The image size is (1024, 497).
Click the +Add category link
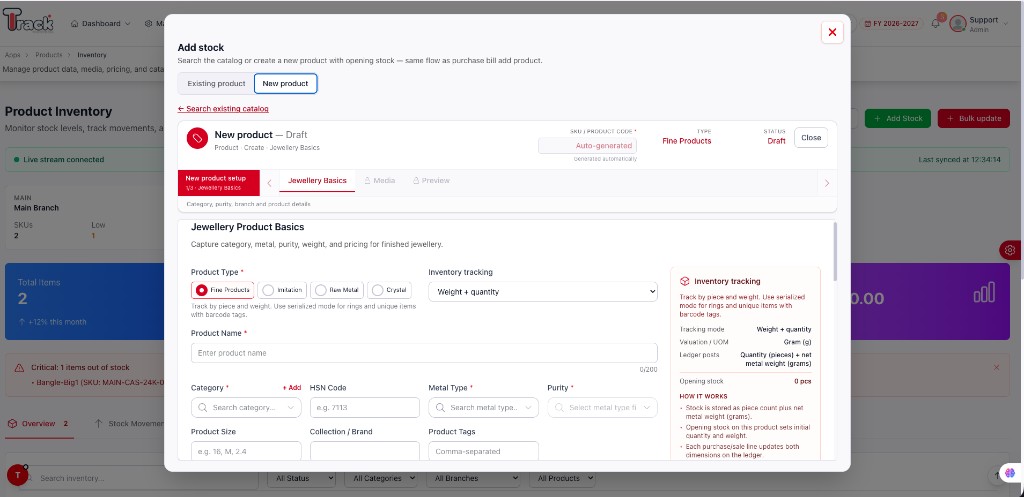292,388
